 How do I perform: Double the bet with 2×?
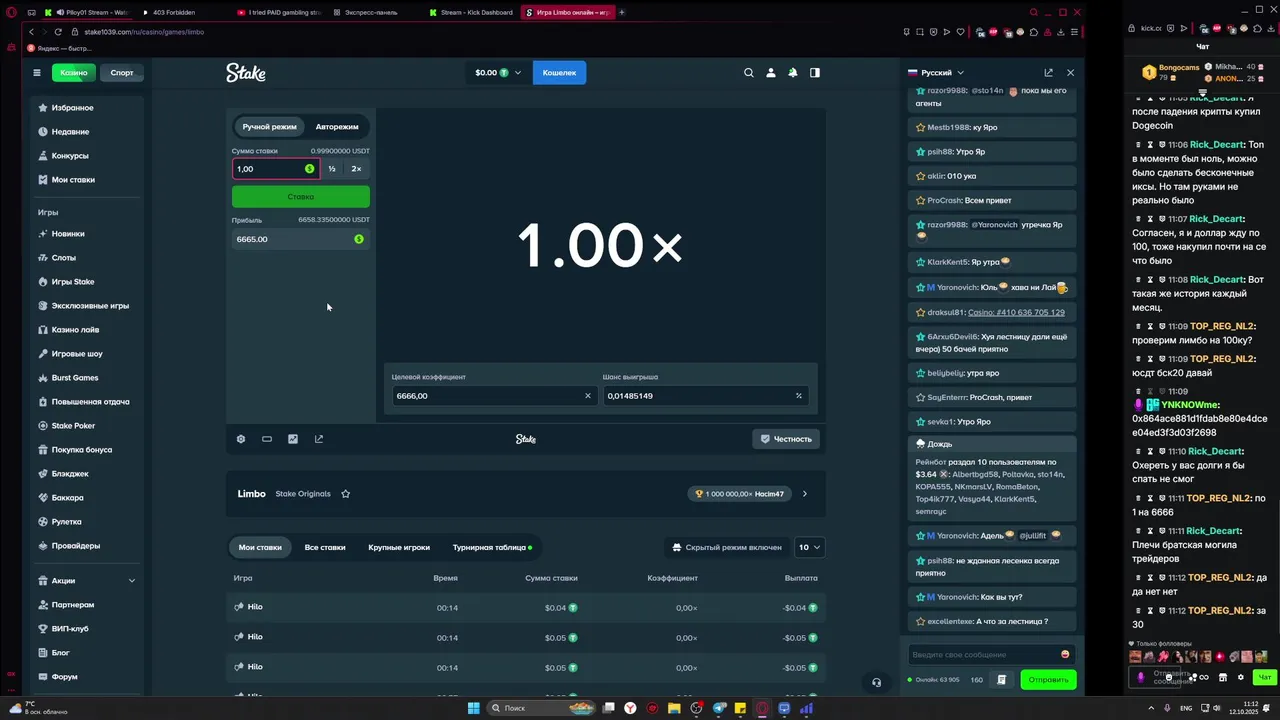[x=356, y=169]
